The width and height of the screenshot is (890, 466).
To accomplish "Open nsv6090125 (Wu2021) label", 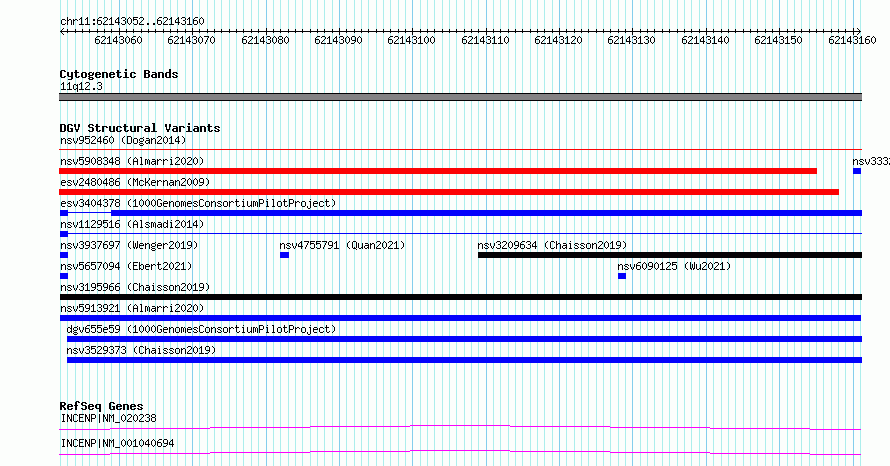I will (x=674, y=266).
